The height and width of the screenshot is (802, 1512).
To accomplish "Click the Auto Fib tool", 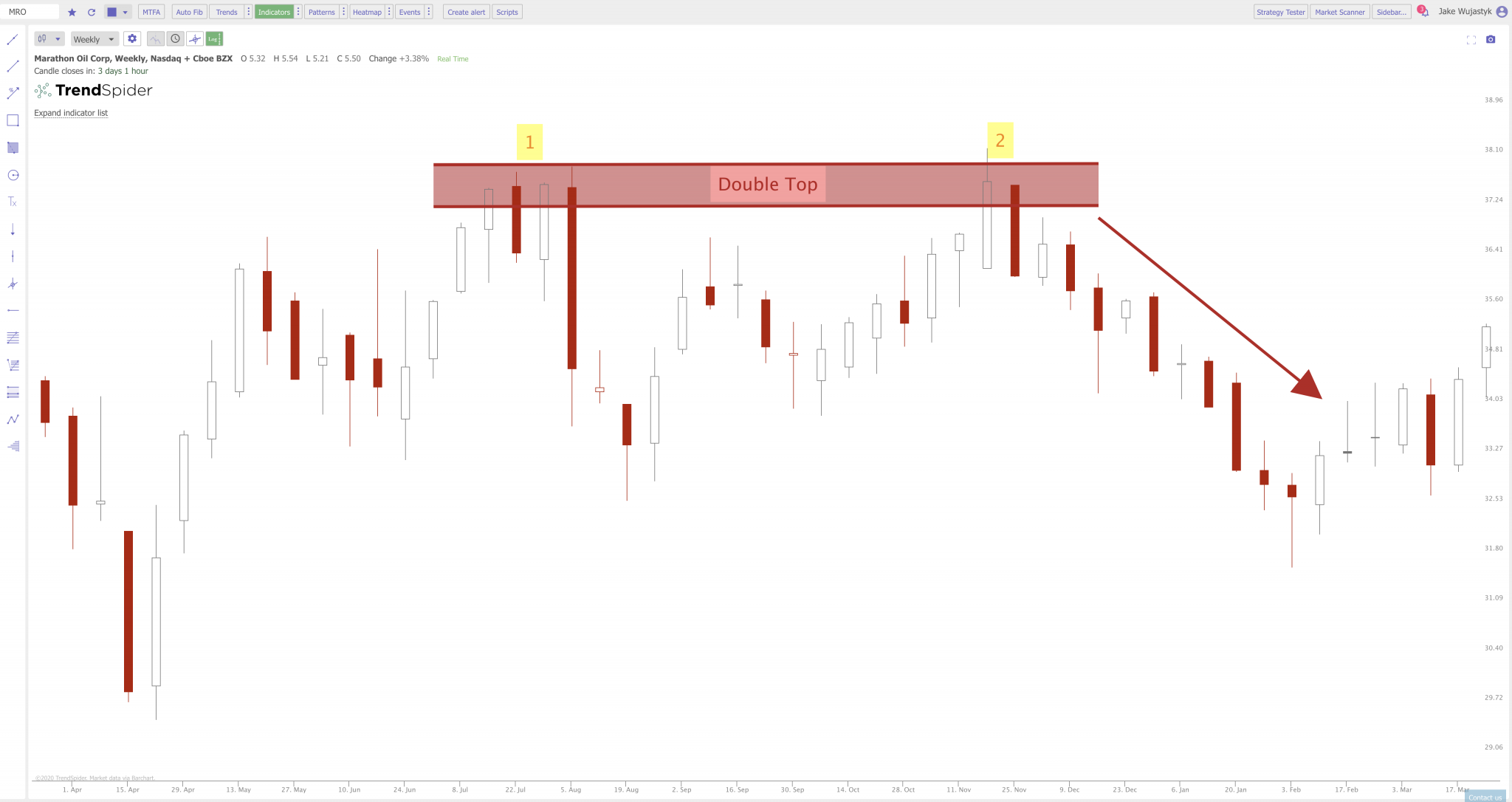I will 189,11.
